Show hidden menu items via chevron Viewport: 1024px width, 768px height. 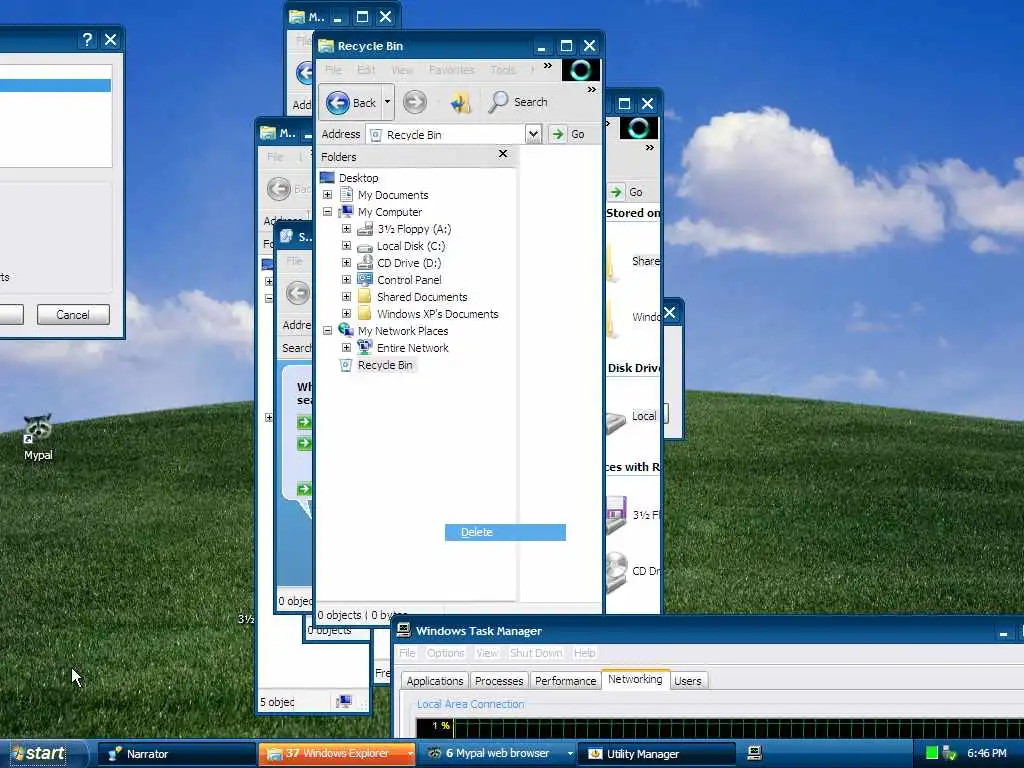pyautogui.click(x=548, y=65)
